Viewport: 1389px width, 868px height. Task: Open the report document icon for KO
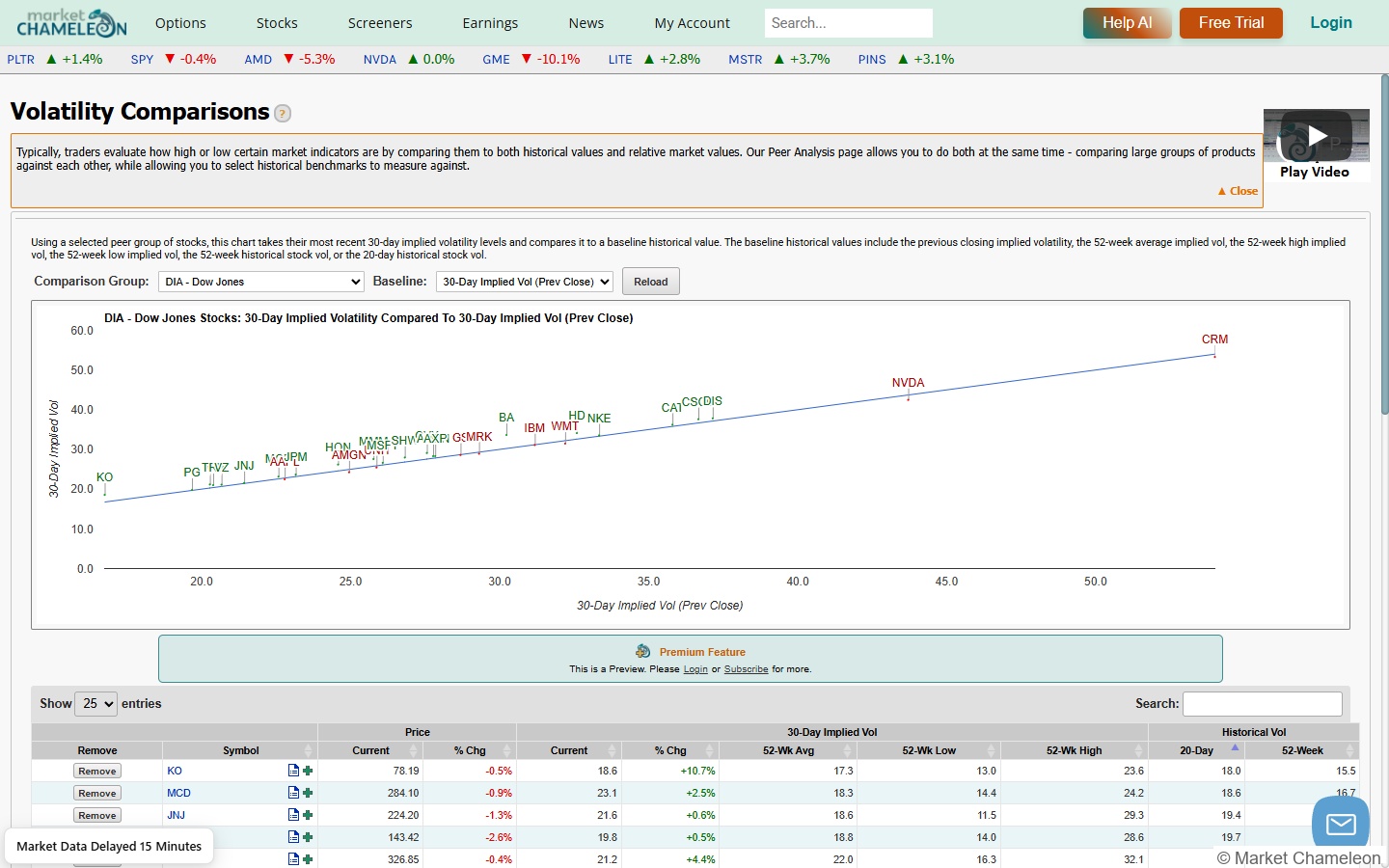point(293,771)
